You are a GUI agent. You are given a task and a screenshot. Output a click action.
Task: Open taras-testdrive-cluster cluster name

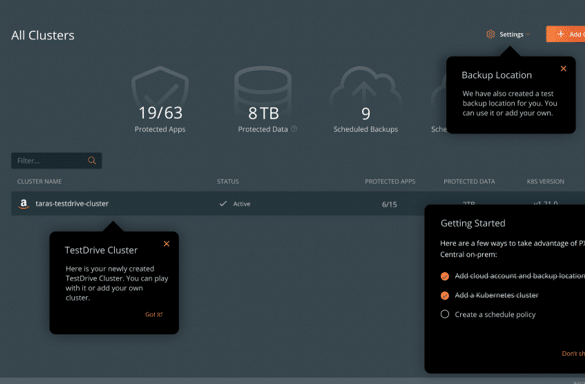point(72,204)
